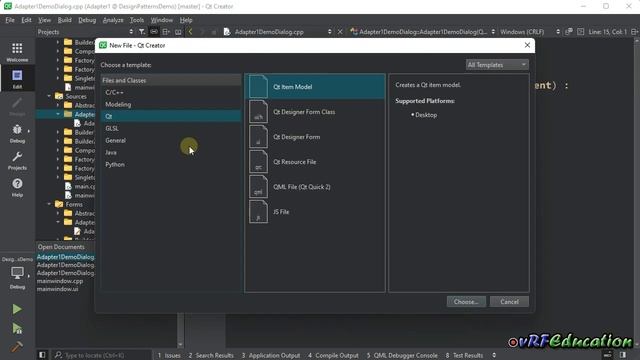Toggle the right sidebar visibility
This screenshot has height=360, width=640.
[623, 355]
